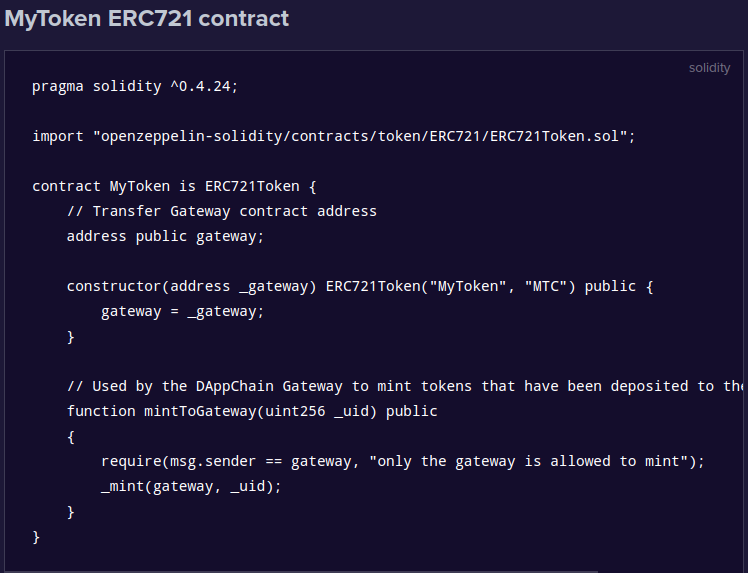Click the "address public gateway;" declaration
The height and width of the screenshot is (573, 748).
coord(165,236)
